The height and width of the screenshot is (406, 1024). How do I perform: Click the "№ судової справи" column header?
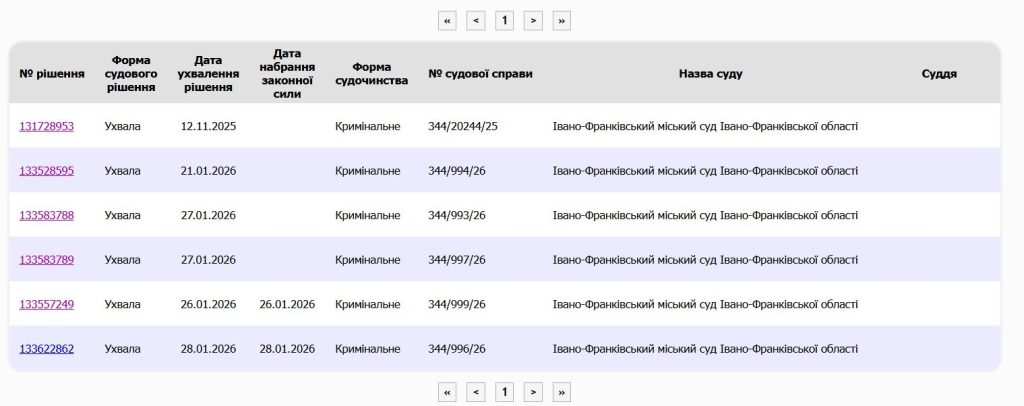tap(480, 74)
